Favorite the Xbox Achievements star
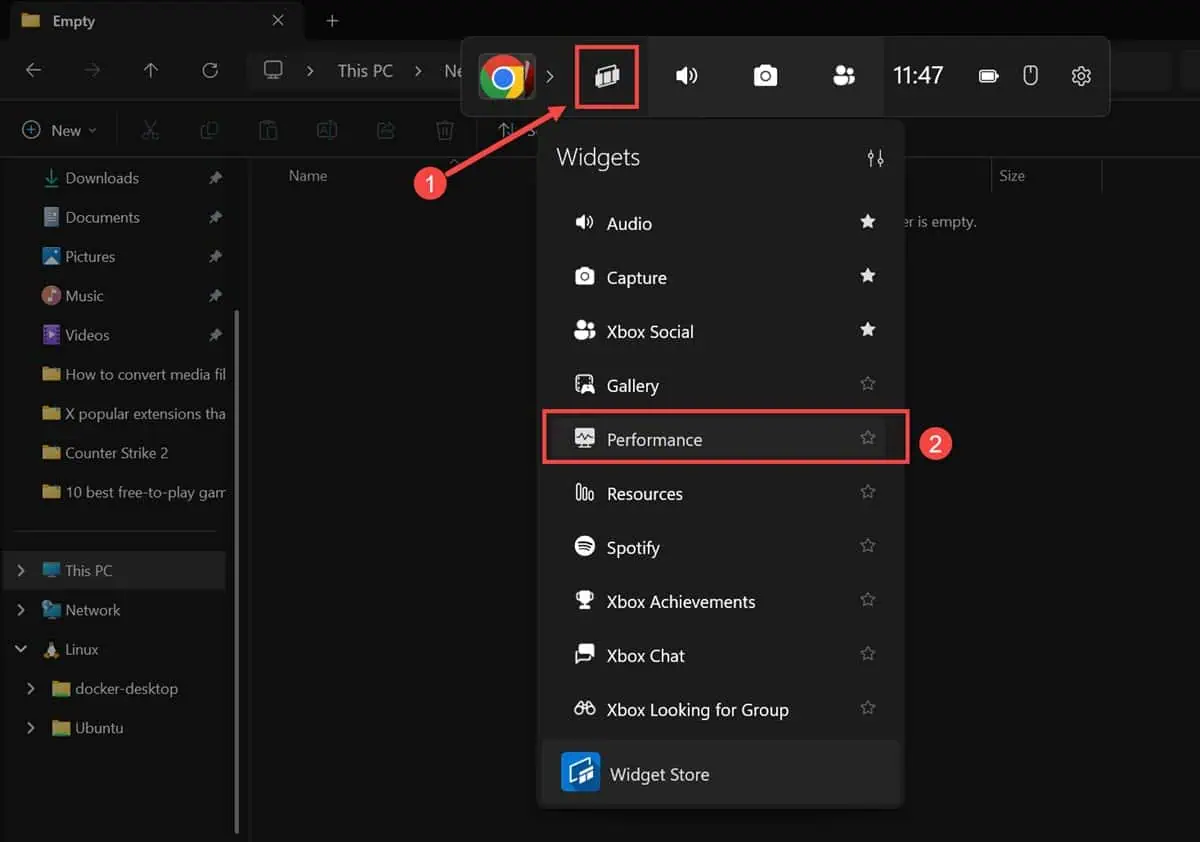 coord(868,599)
